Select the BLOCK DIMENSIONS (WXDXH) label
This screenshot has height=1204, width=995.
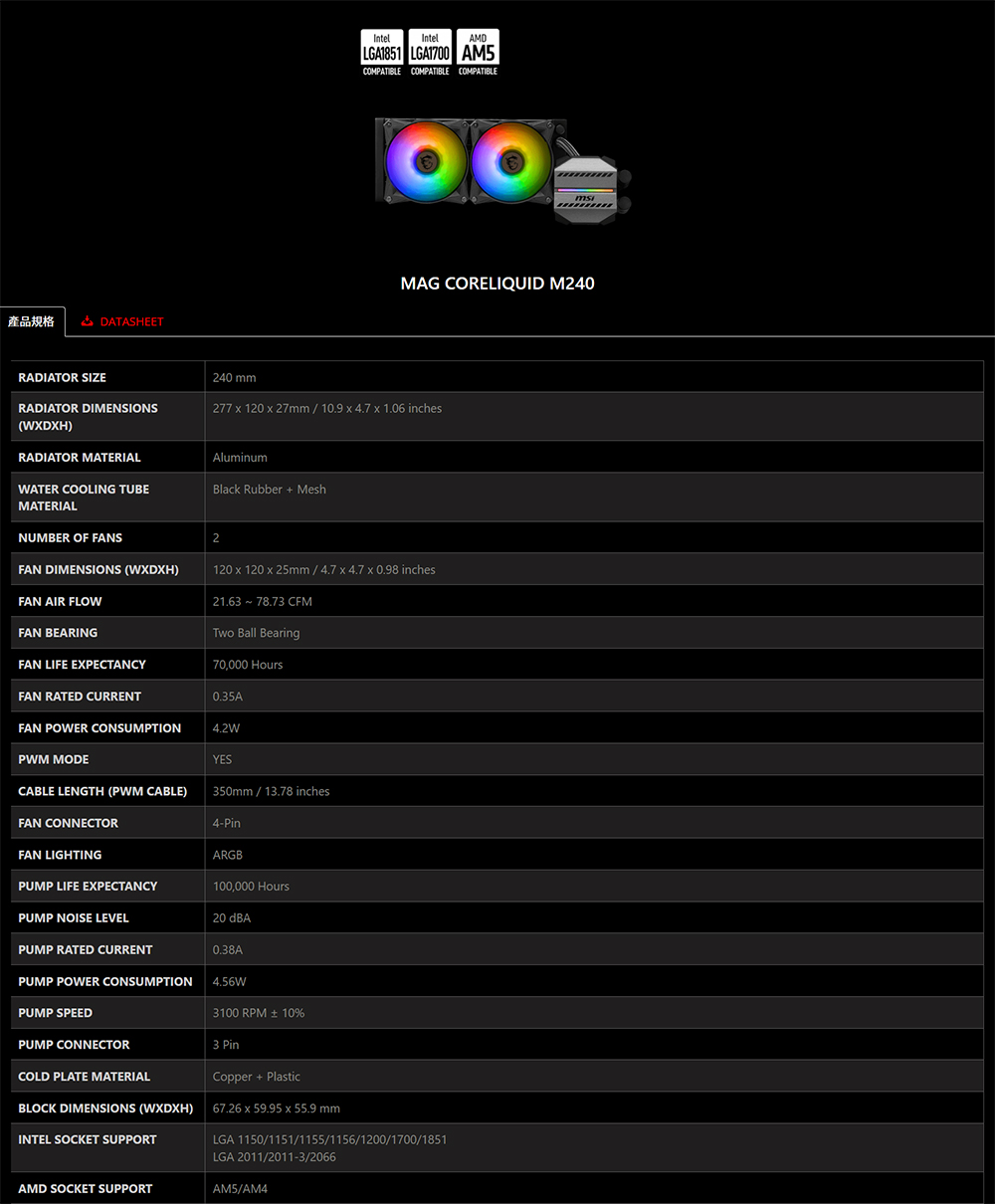coord(105,1107)
